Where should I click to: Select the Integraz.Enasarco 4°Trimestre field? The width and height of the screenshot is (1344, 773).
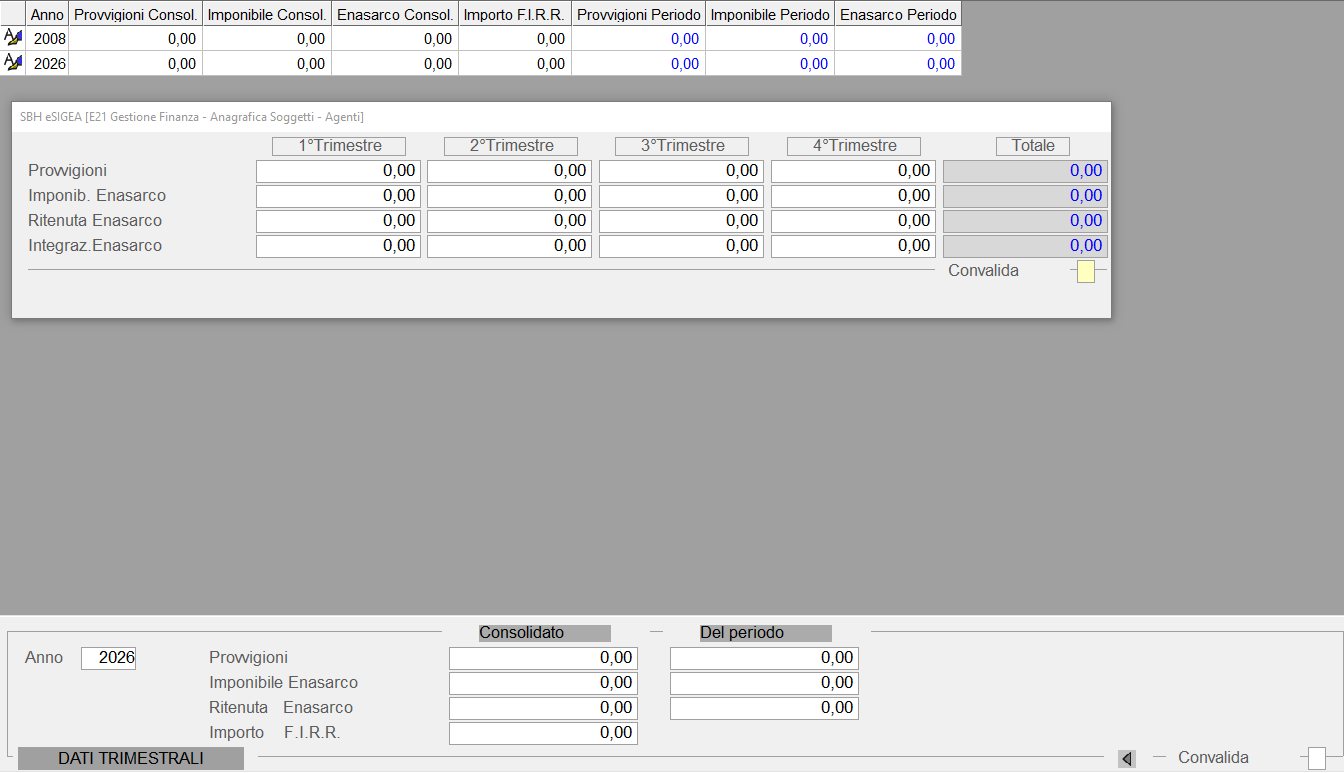click(x=852, y=246)
